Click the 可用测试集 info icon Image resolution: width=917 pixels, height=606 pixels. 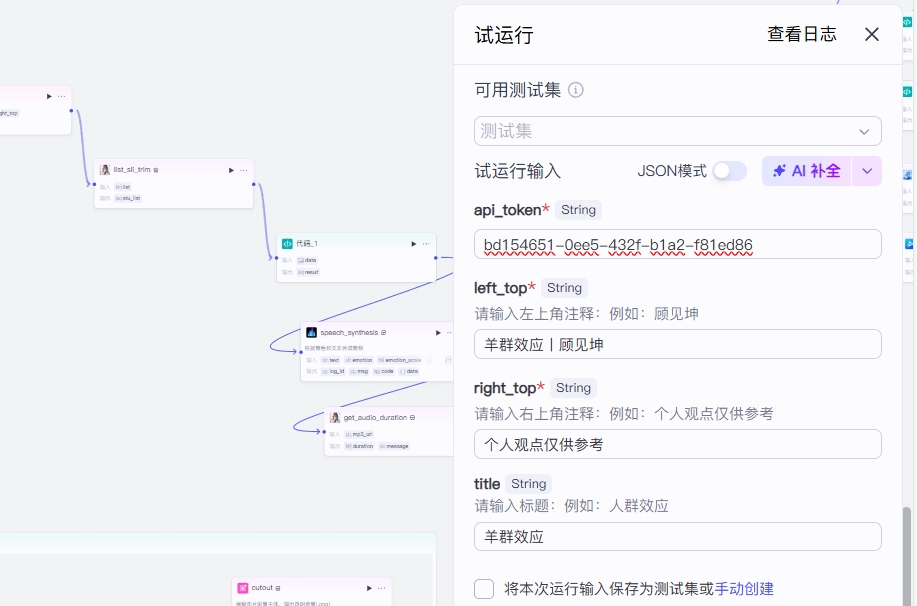pyautogui.click(x=576, y=90)
